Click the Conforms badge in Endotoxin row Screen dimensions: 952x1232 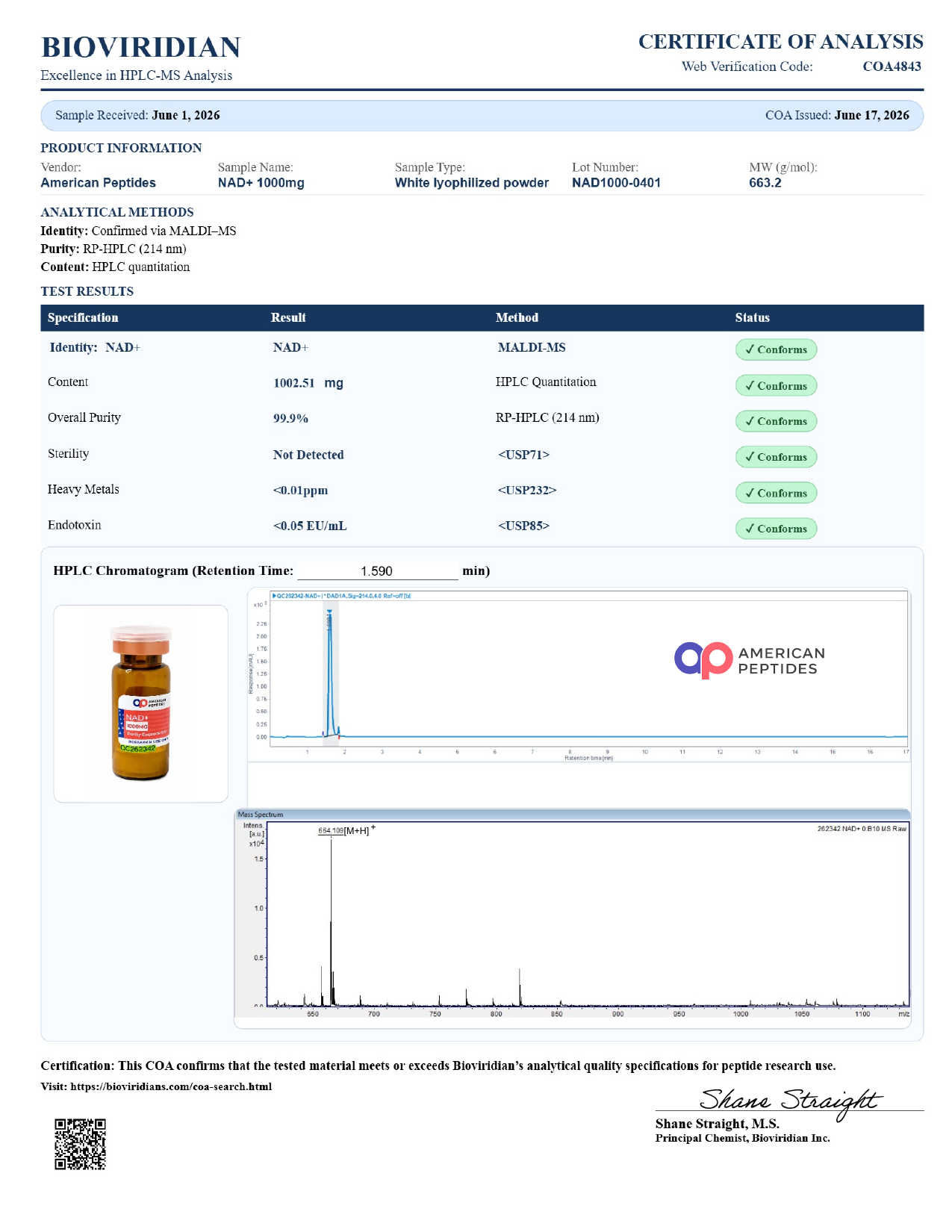point(776,529)
